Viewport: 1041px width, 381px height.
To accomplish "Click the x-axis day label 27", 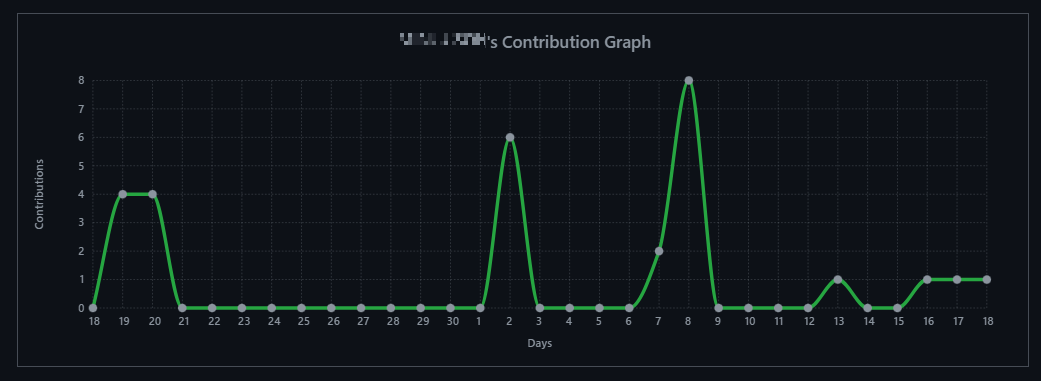I will tap(363, 321).
